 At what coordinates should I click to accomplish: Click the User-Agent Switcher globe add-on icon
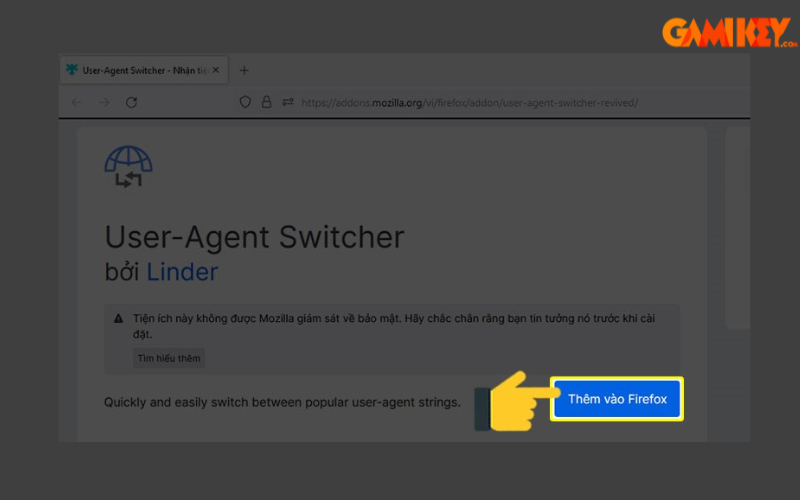tap(128, 167)
